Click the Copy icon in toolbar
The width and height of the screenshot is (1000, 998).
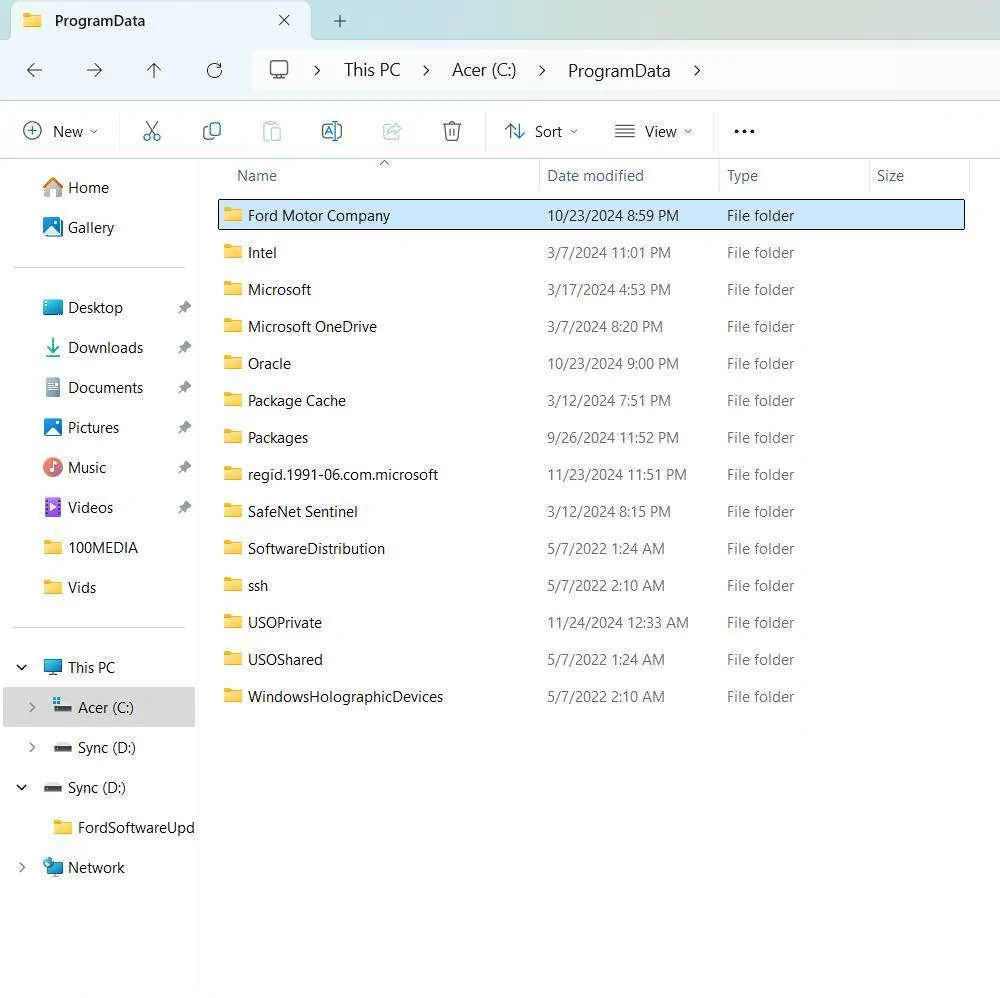(212, 131)
